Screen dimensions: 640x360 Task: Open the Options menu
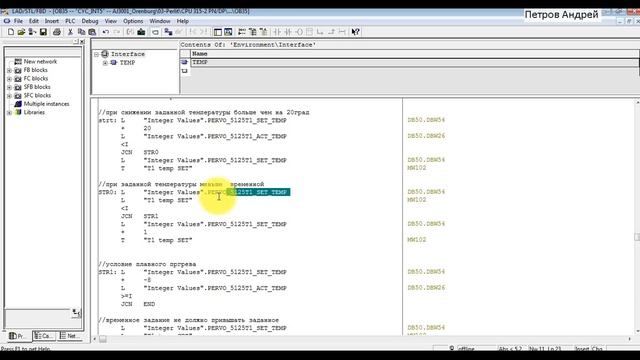coord(133,21)
